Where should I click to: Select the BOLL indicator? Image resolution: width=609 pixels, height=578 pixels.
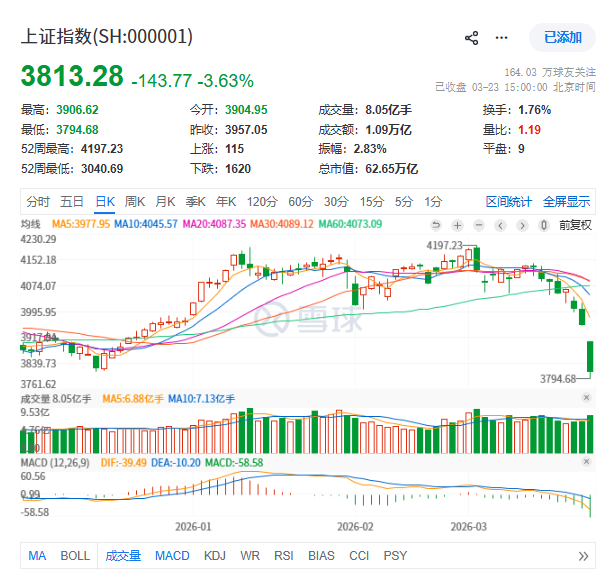[x=75, y=555]
